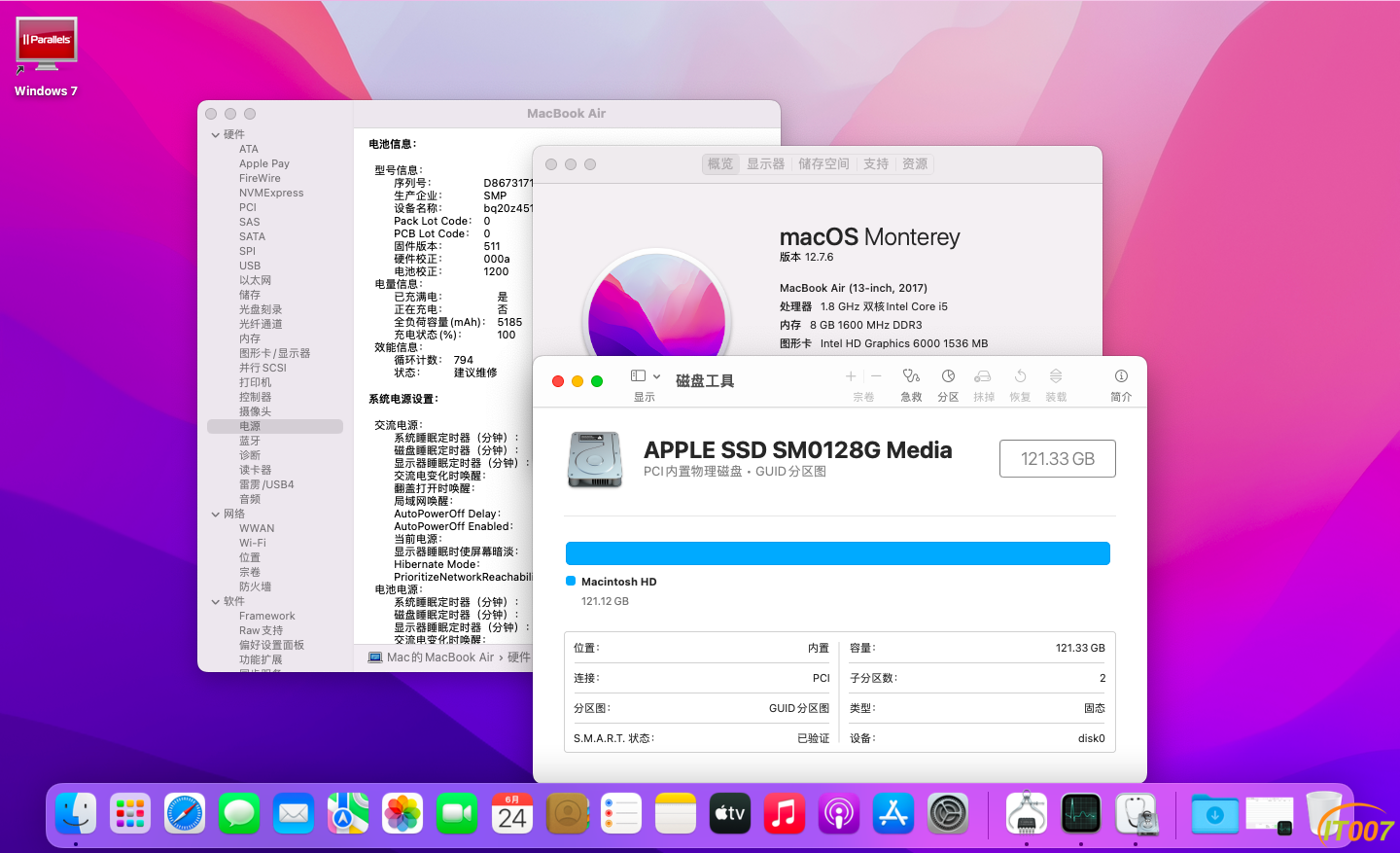Open Activity Monitor from the Dock
Image resolution: width=1400 pixels, height=853 pixels.
pyautogui.click(x=1081, y=813)
